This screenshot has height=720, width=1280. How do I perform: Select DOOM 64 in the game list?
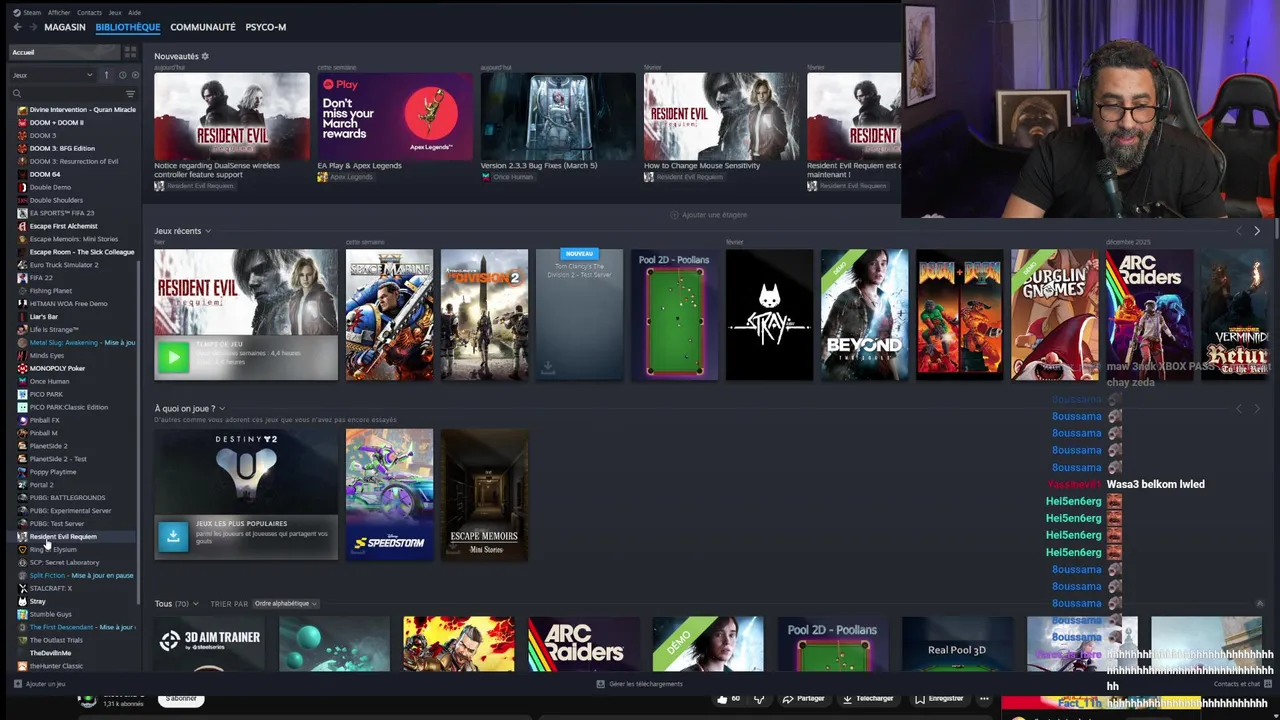(45, 174)
